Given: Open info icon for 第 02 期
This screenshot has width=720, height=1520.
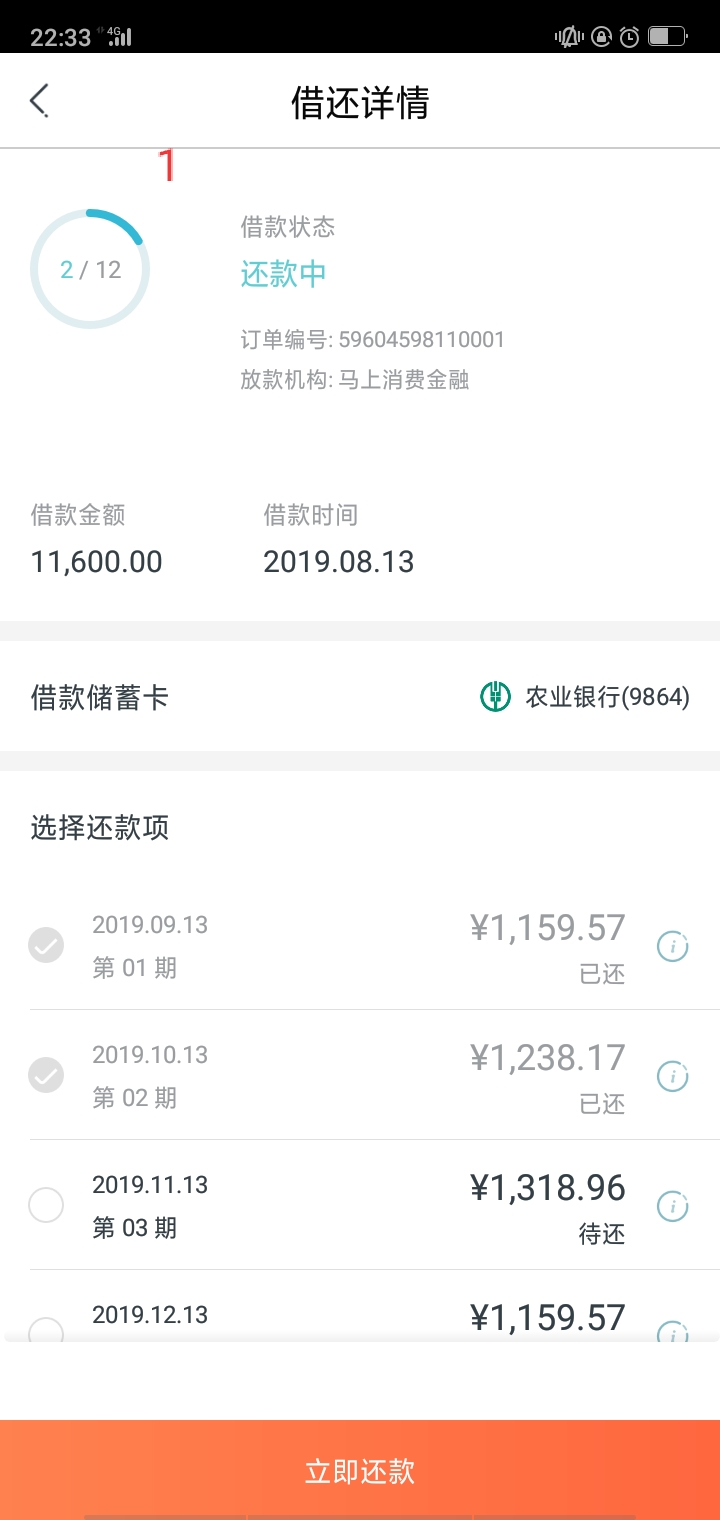Looking at the screenshot, I should pyautogui.click(x=672, y=1076).
